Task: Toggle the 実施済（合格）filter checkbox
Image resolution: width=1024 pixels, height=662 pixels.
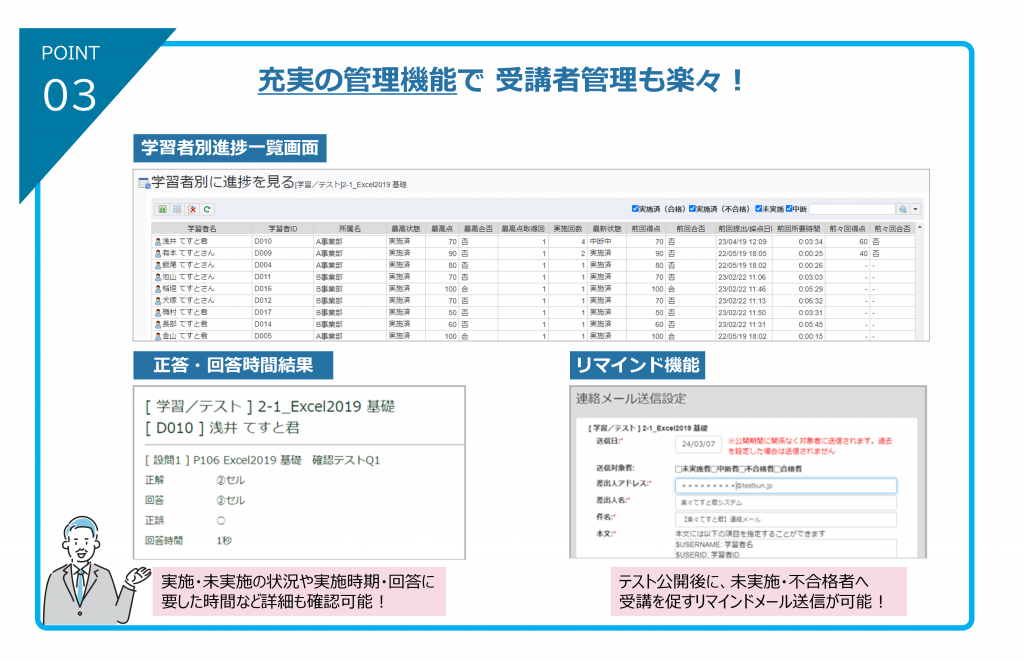Action: 635,209
